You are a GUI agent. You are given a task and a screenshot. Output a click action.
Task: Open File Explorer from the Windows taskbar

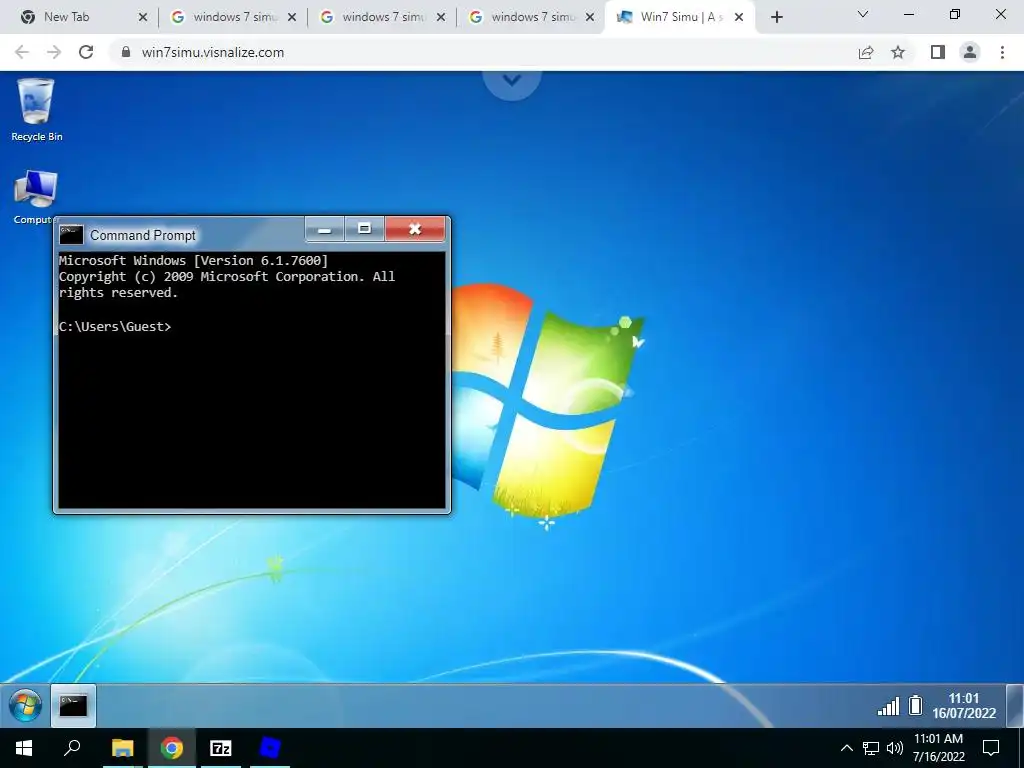coord(123,748)
